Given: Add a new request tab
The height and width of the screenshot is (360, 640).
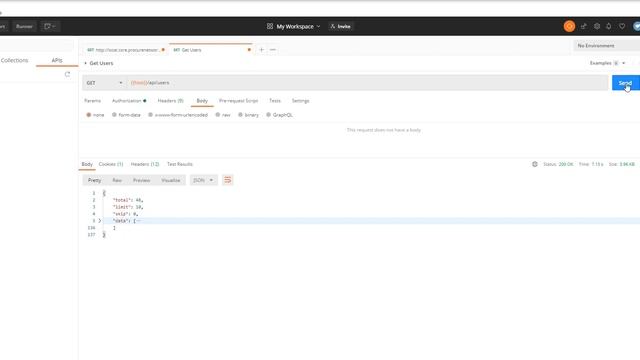Looking at the screenshot, I should [x=261, y=50].
